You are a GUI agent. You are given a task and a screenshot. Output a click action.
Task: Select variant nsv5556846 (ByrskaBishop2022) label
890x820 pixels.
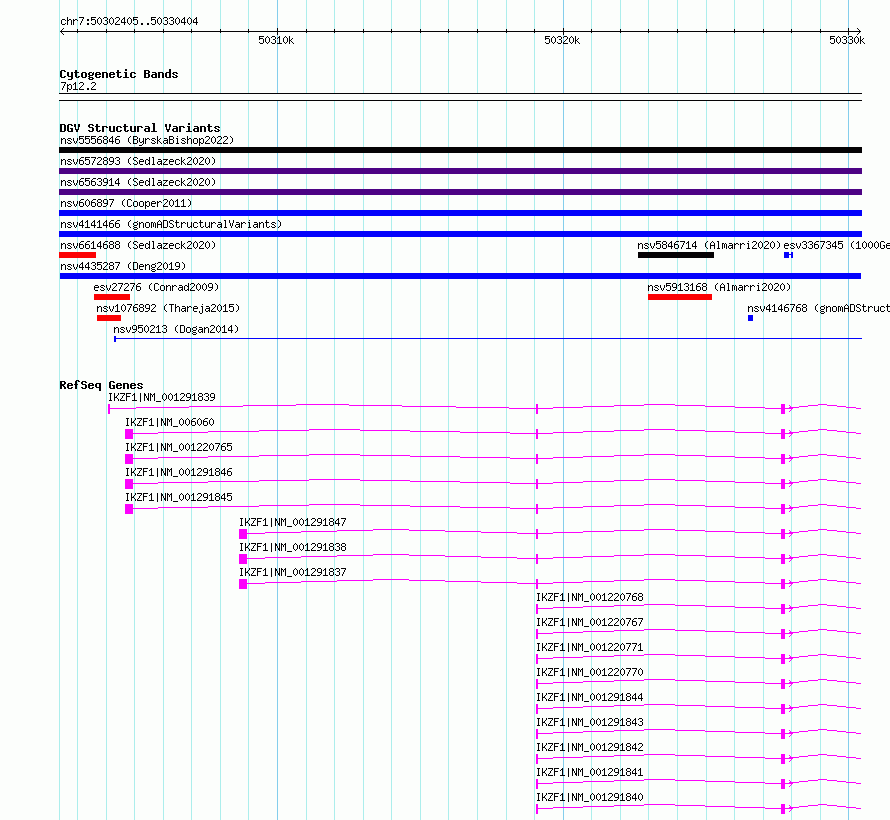[x=147, y=140]
